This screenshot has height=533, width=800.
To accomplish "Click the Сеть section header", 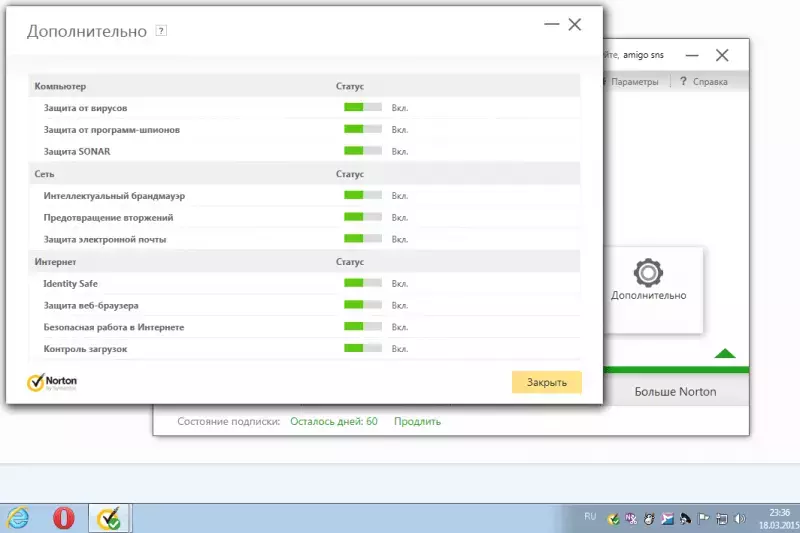I will tap(44, 174).
